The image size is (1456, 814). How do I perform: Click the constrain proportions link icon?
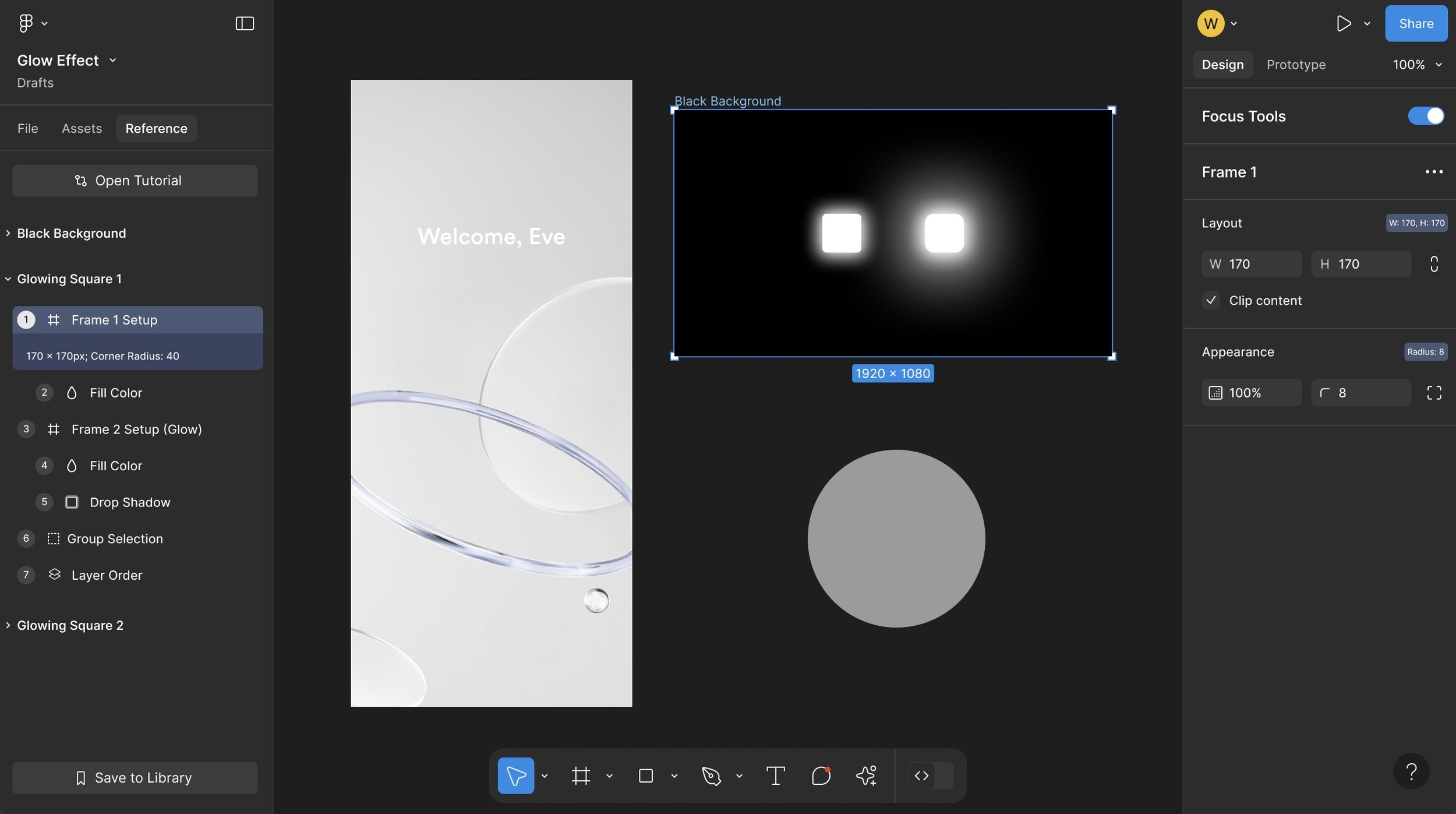coord(1434,264)
